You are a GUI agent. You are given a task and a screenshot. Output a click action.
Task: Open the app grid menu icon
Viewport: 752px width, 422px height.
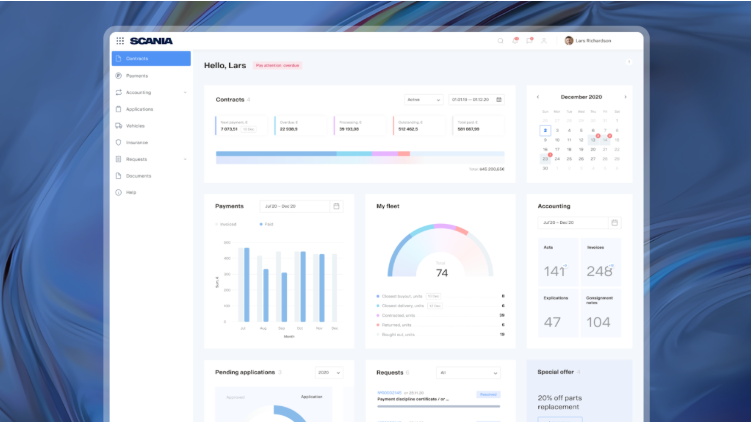[x=120, y=41]
